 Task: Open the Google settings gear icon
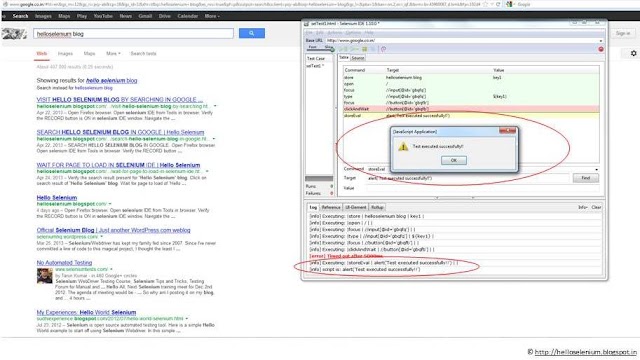tap(633, 53)
